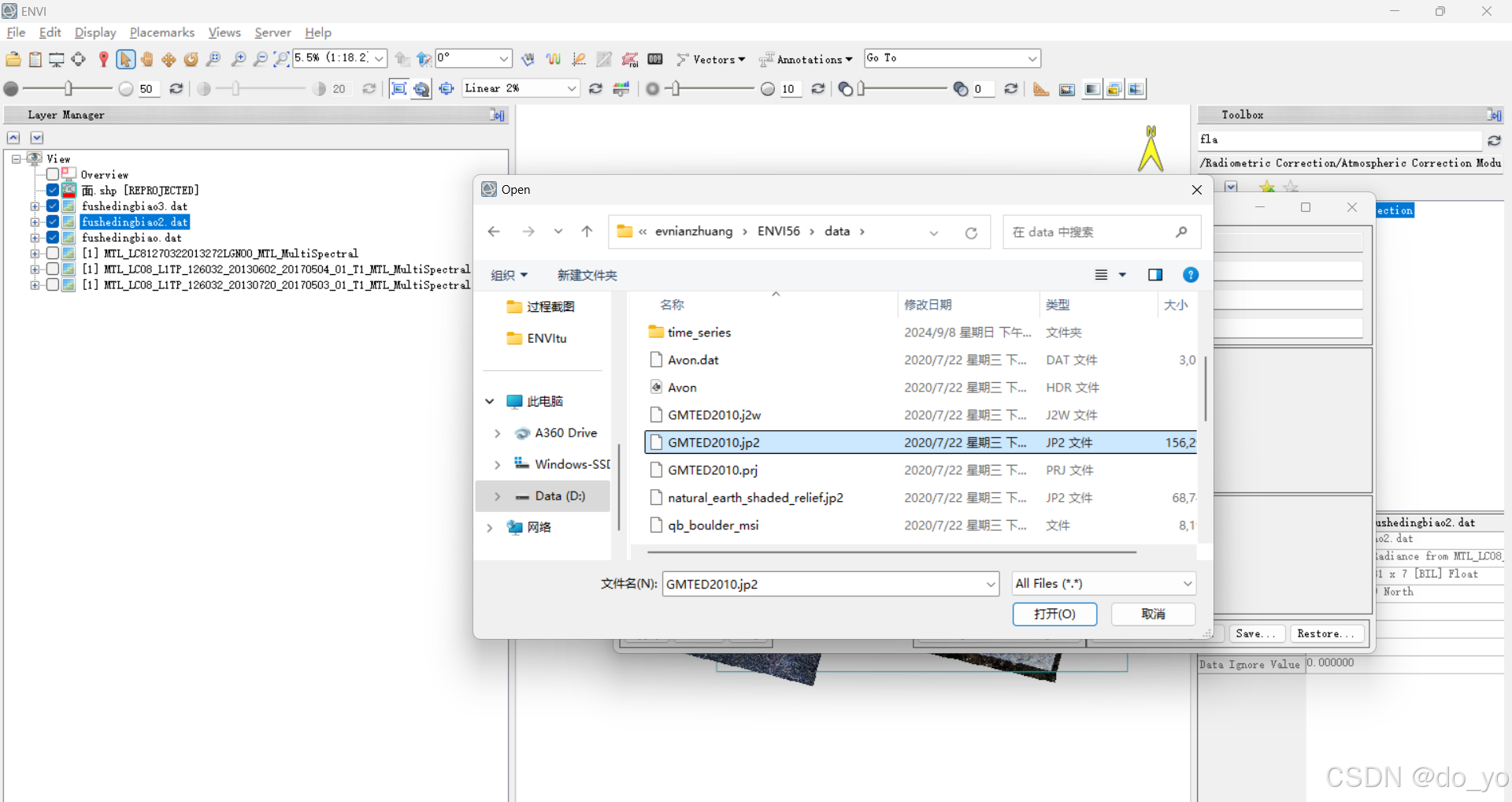Open the File menu

click(16, 32)
